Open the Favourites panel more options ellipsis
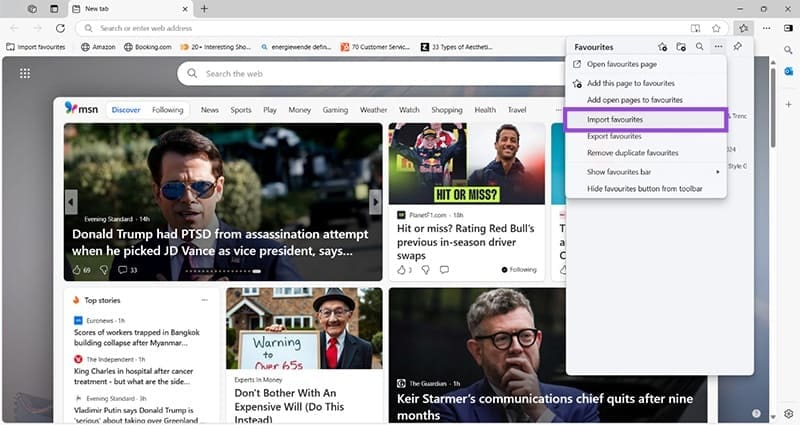 (x=718, y=47)
